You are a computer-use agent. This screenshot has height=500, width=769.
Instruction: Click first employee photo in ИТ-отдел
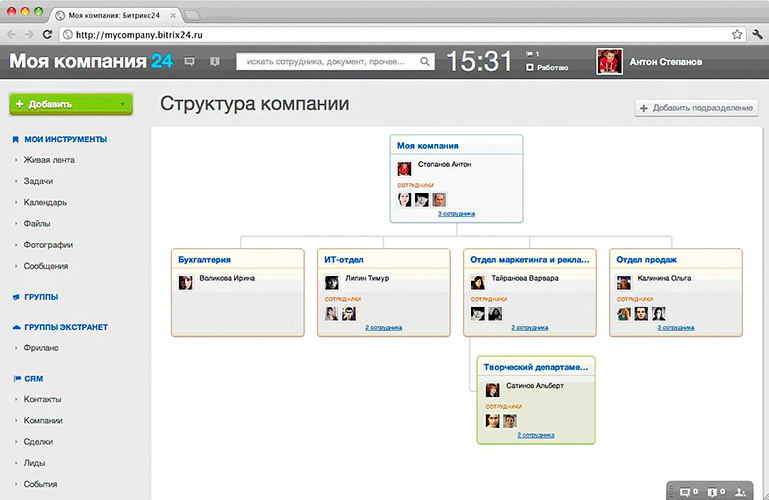(332, 314)
